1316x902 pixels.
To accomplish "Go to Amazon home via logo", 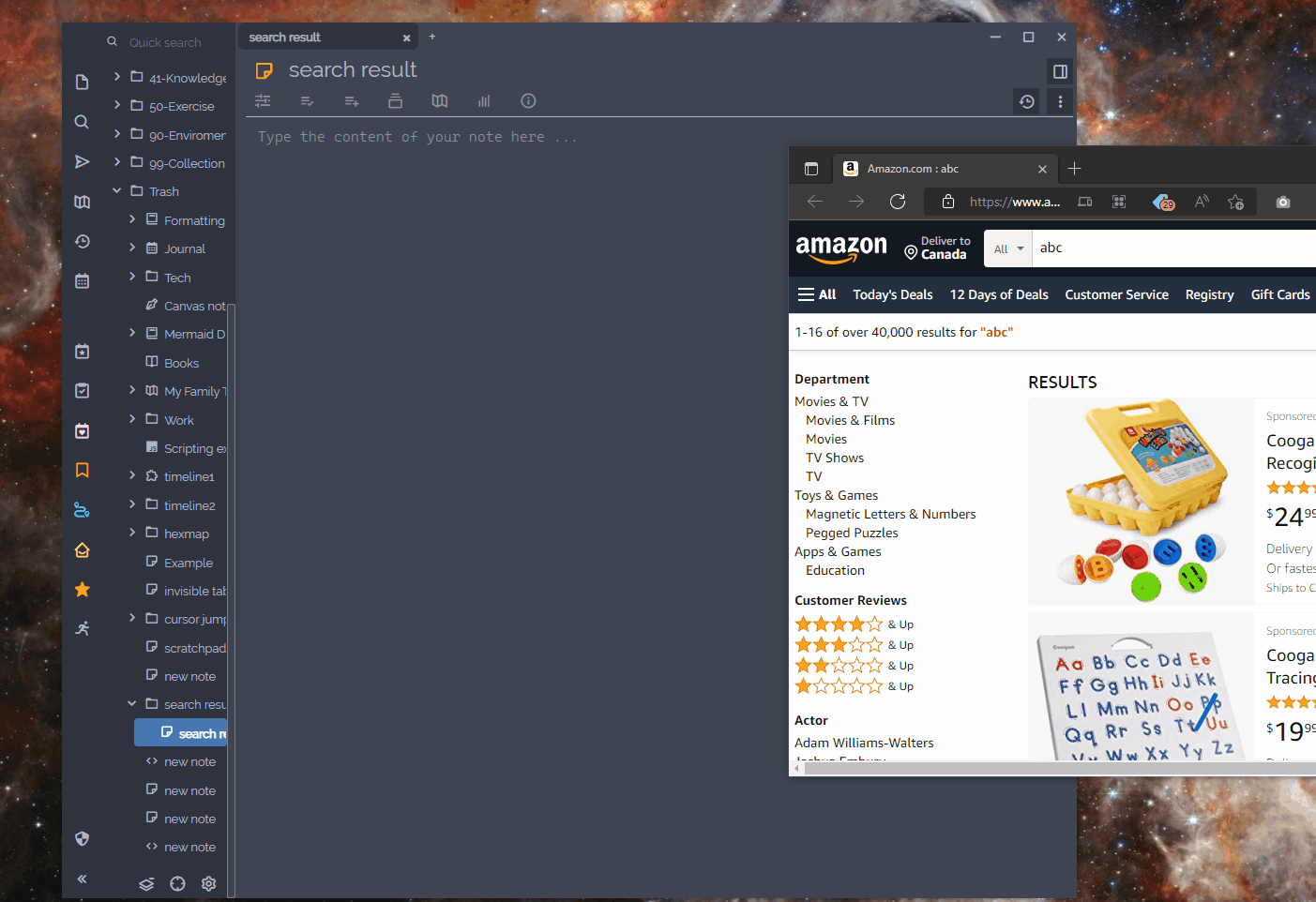I will tap(841, 248).
